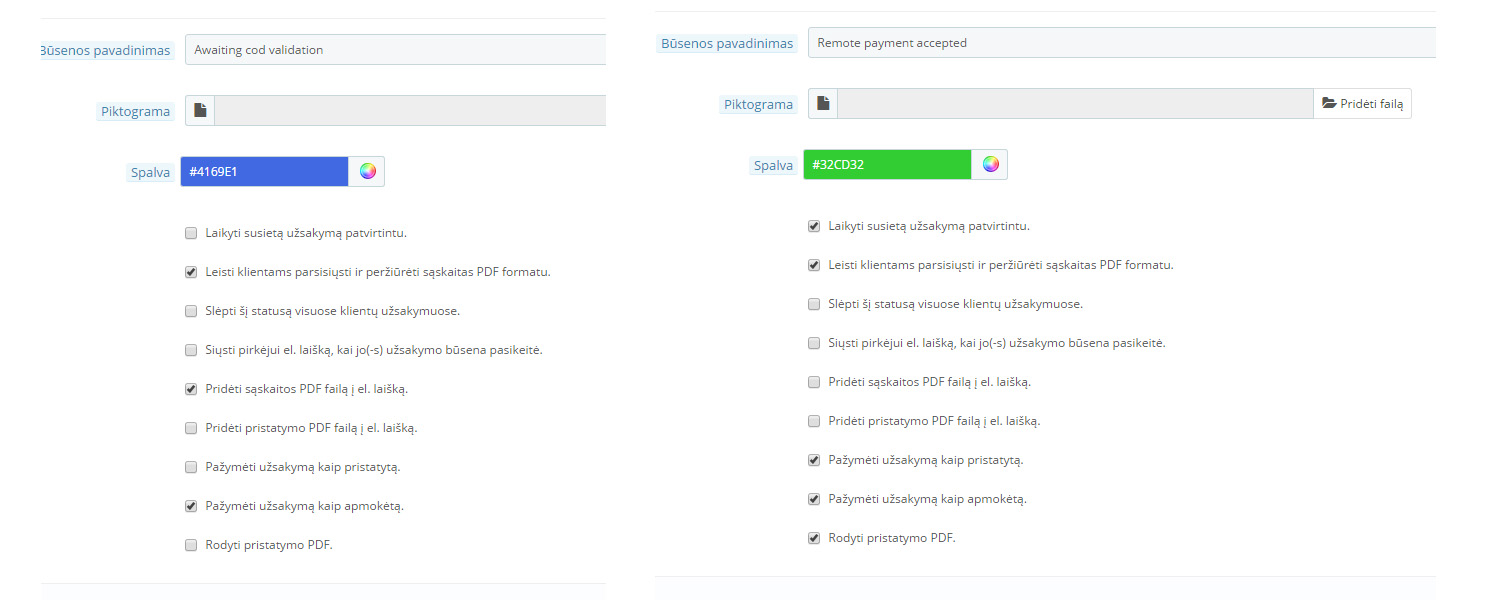
Task: Tick 'Siųsti pirkėjui el. laišką' in Remote payment form
Action: [814, 343]
